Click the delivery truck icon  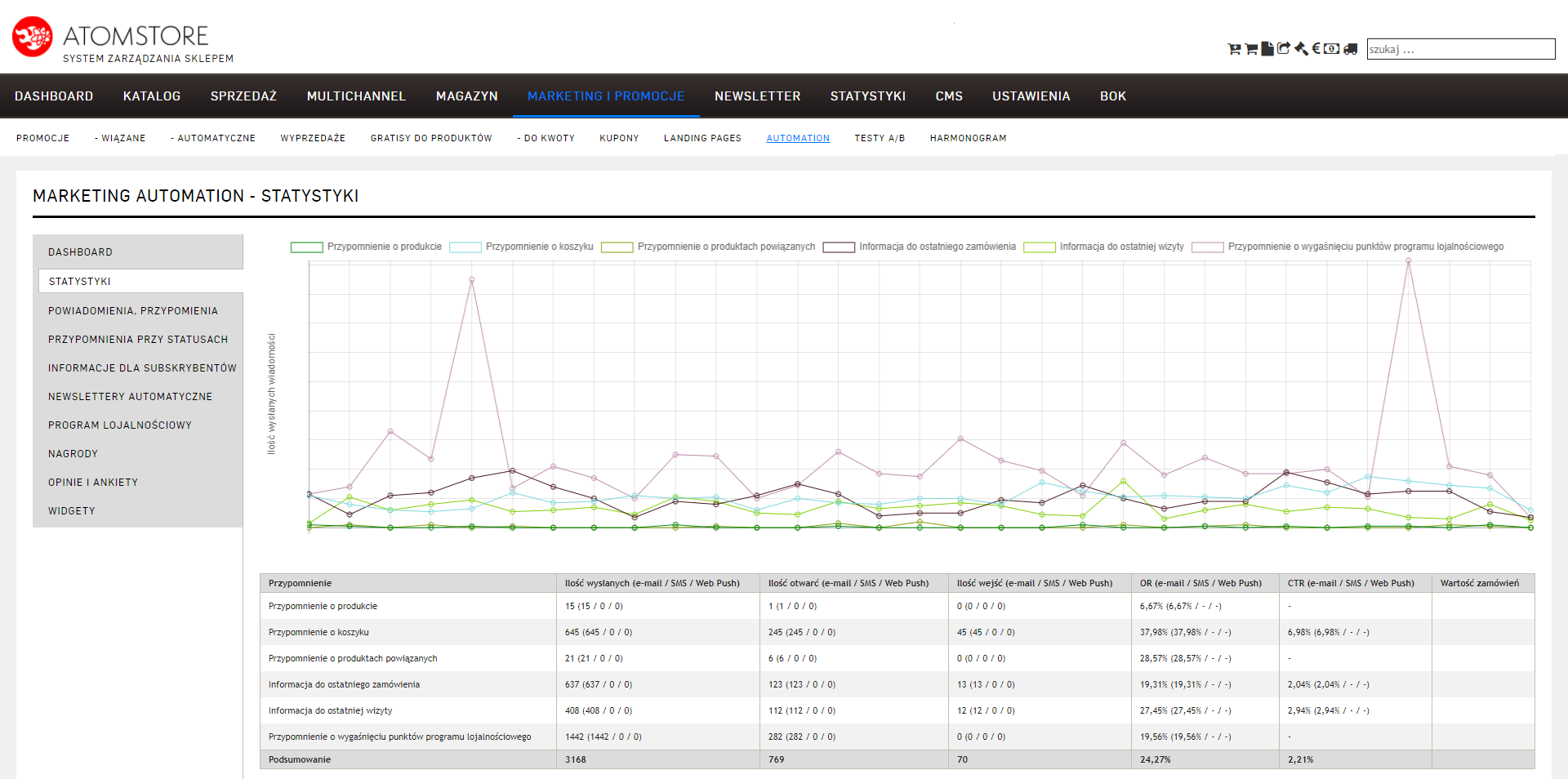(1351, 49)
